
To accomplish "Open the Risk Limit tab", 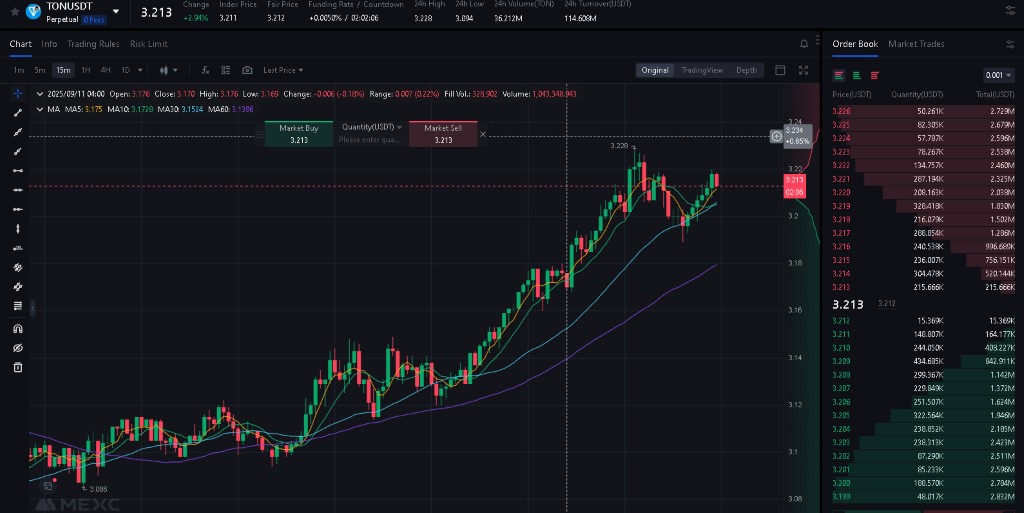I will [149, 44].
